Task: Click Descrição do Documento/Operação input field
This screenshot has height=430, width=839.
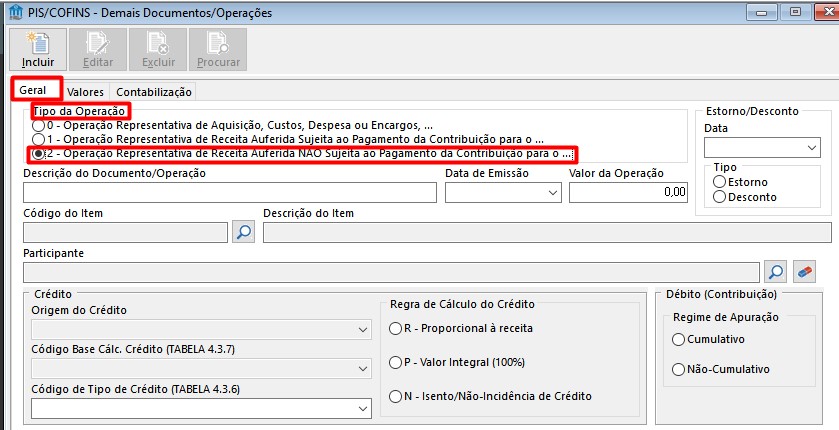Action: click(x=230, y=193)
